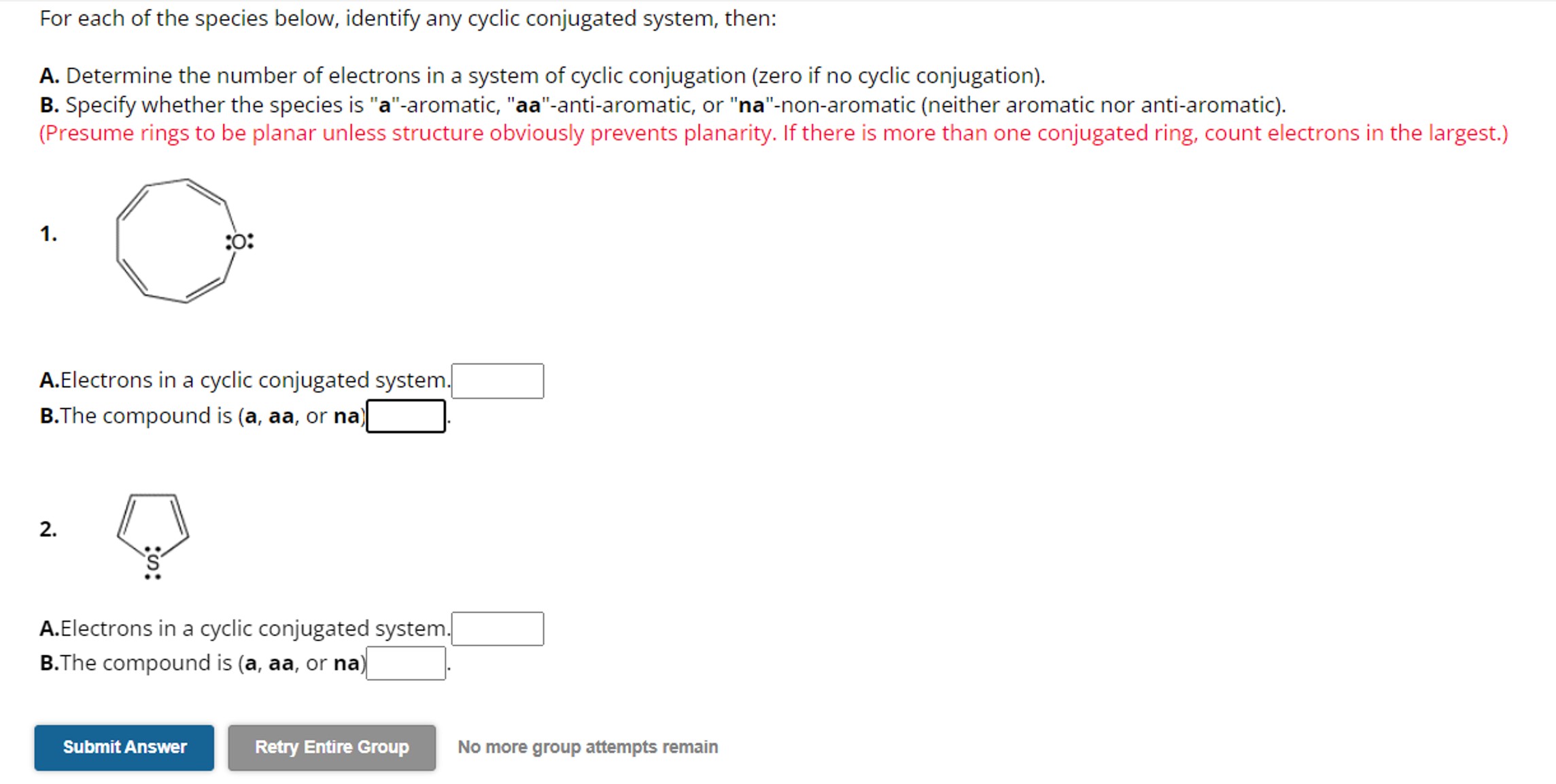Click electrons input box for species 1
The height and width of the screenshot is (784, 1556).
click(x=498, y=380)
